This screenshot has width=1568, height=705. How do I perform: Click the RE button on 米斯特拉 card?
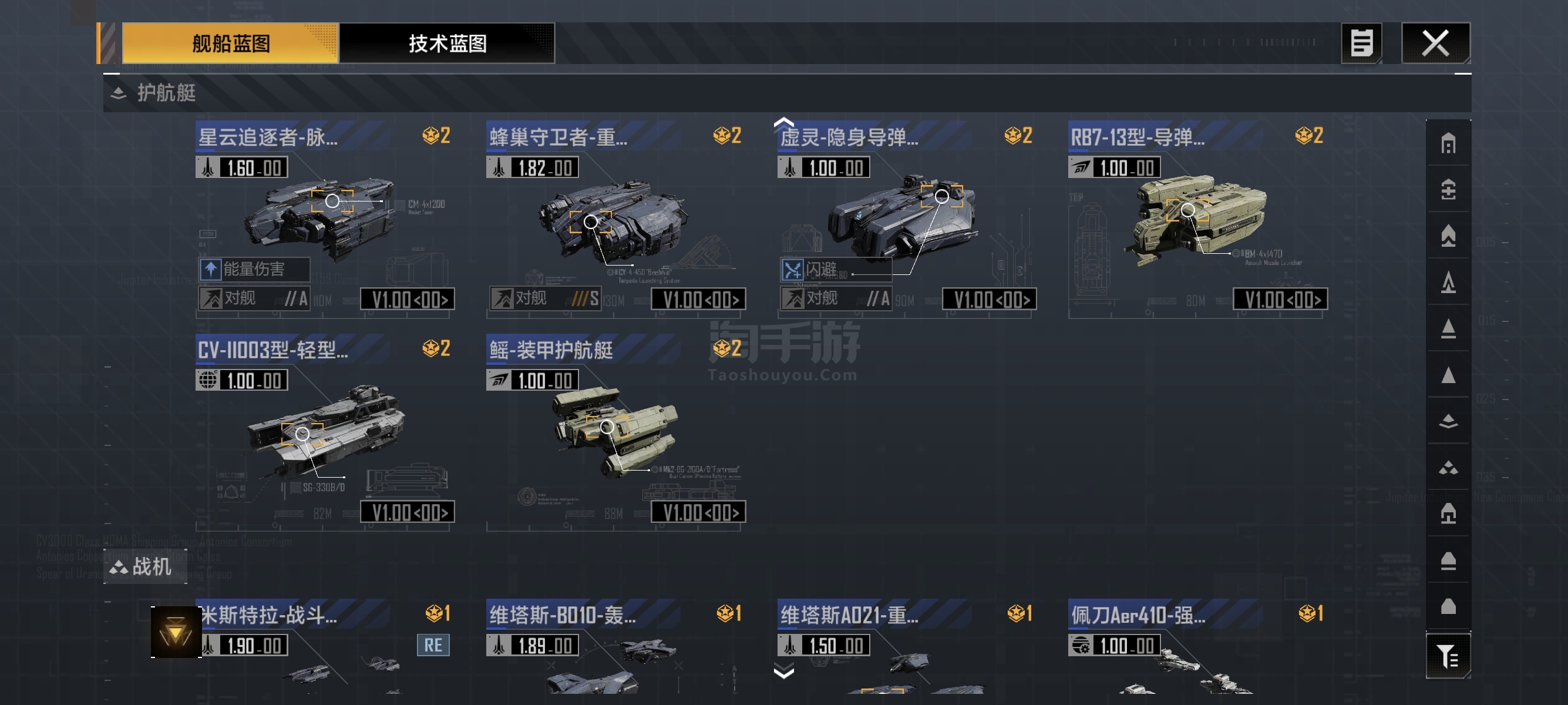tap(433, 645)
